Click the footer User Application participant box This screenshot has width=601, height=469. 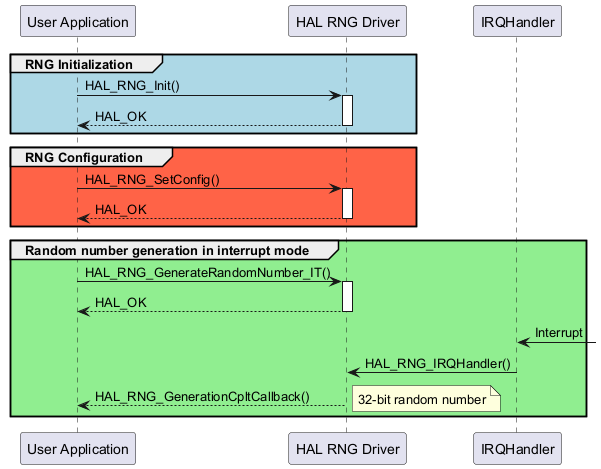78,448
